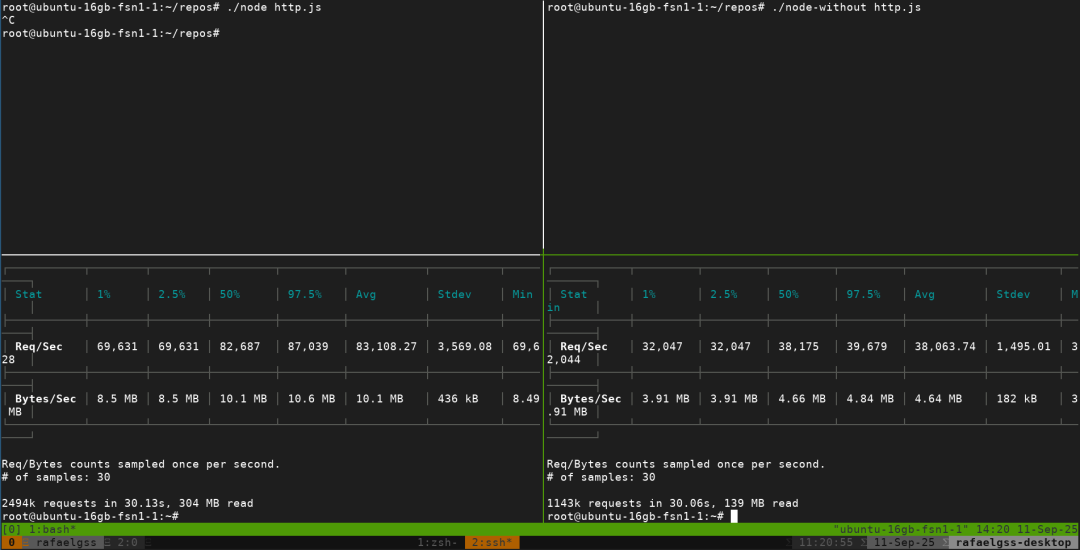Click the Bytes/Sec row label in left table

click(45, 399)
